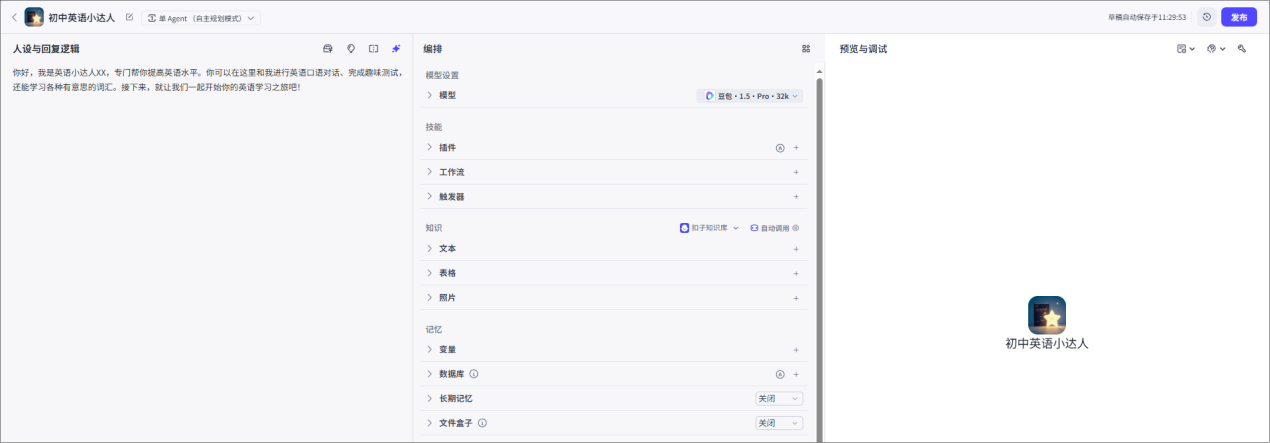The width and height of the screenshot is (1270, 443).
Task: Click the lightbulb icon in 人设与回复逻辑 header
Action: 351,48
